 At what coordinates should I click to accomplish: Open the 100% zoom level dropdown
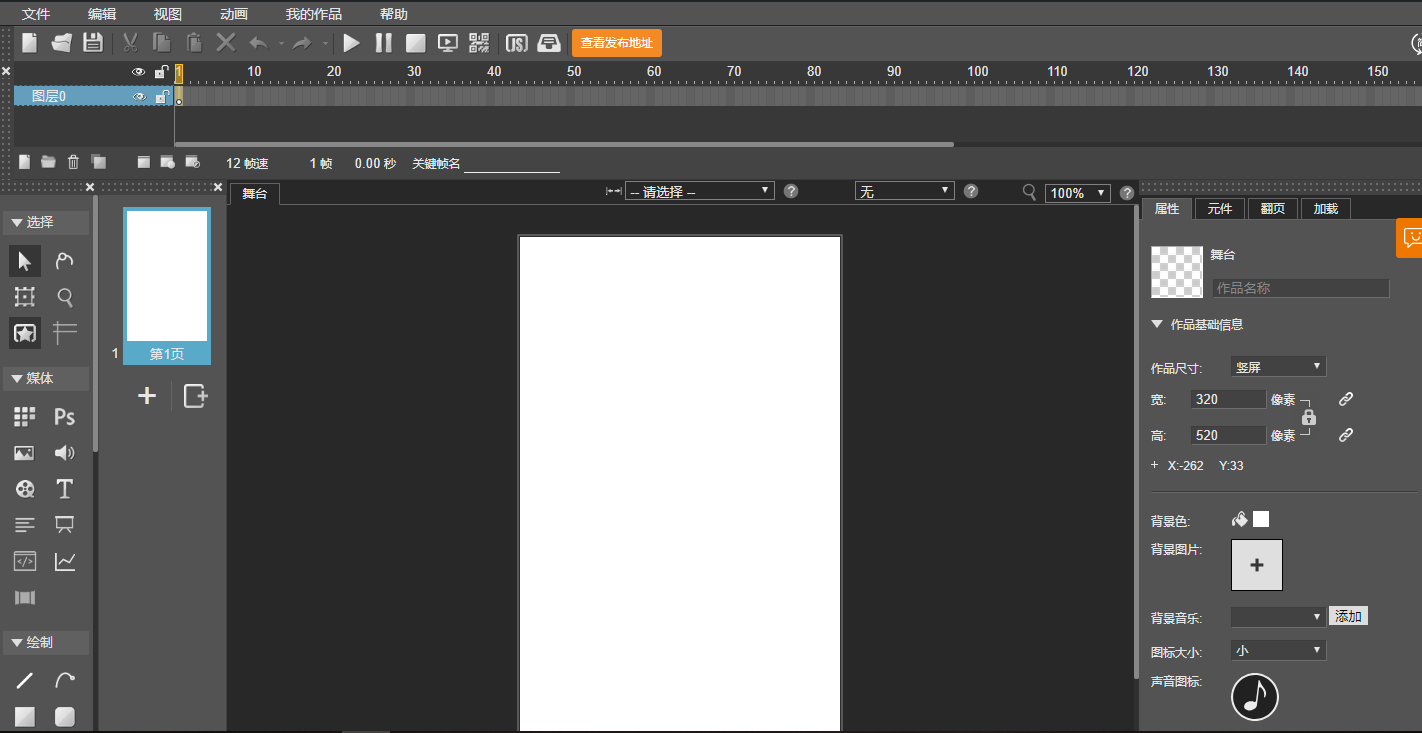(x=1077, y=193)
